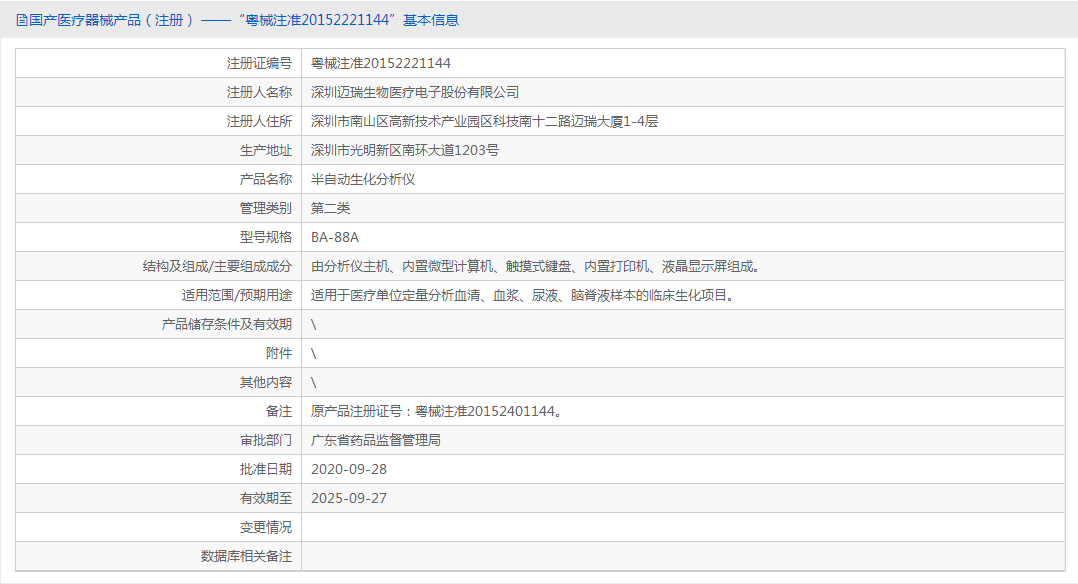1078x584 pixels.
Task: Select the model value BA-88A
Action: [335, 237]
